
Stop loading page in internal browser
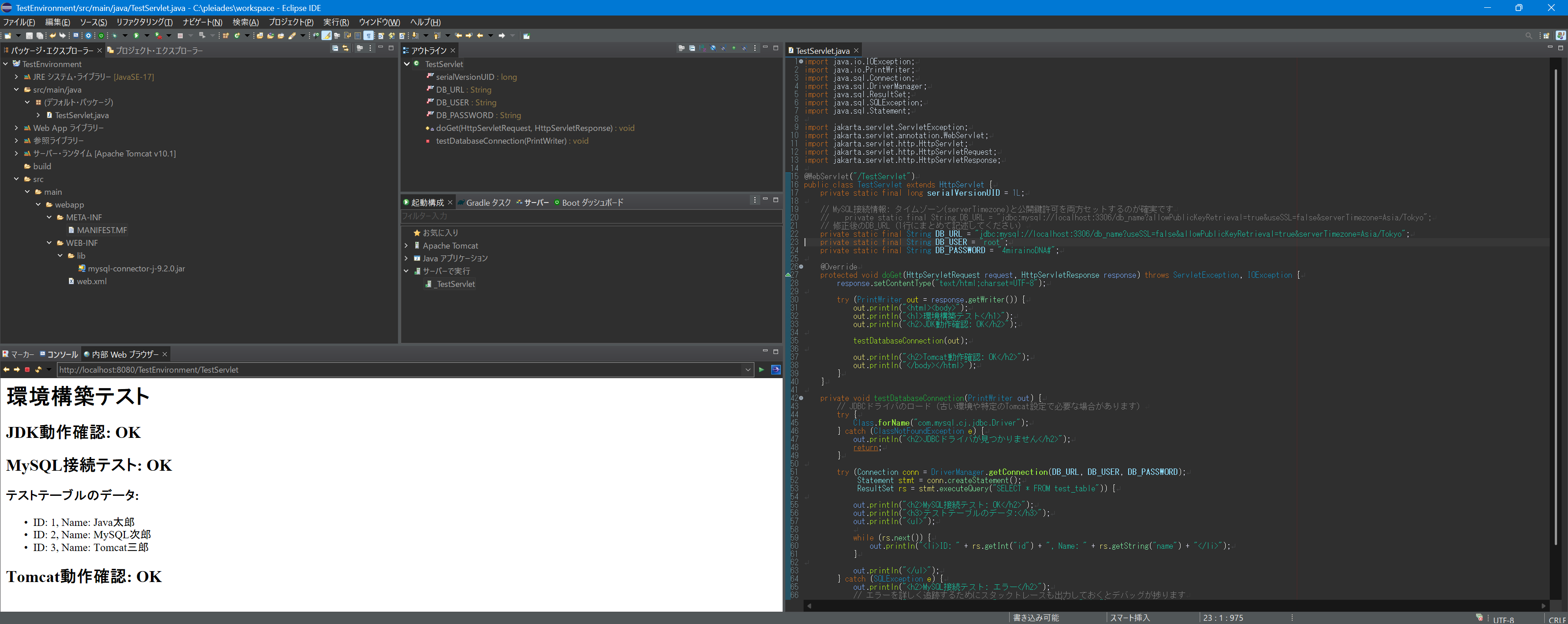click(27, 370)
